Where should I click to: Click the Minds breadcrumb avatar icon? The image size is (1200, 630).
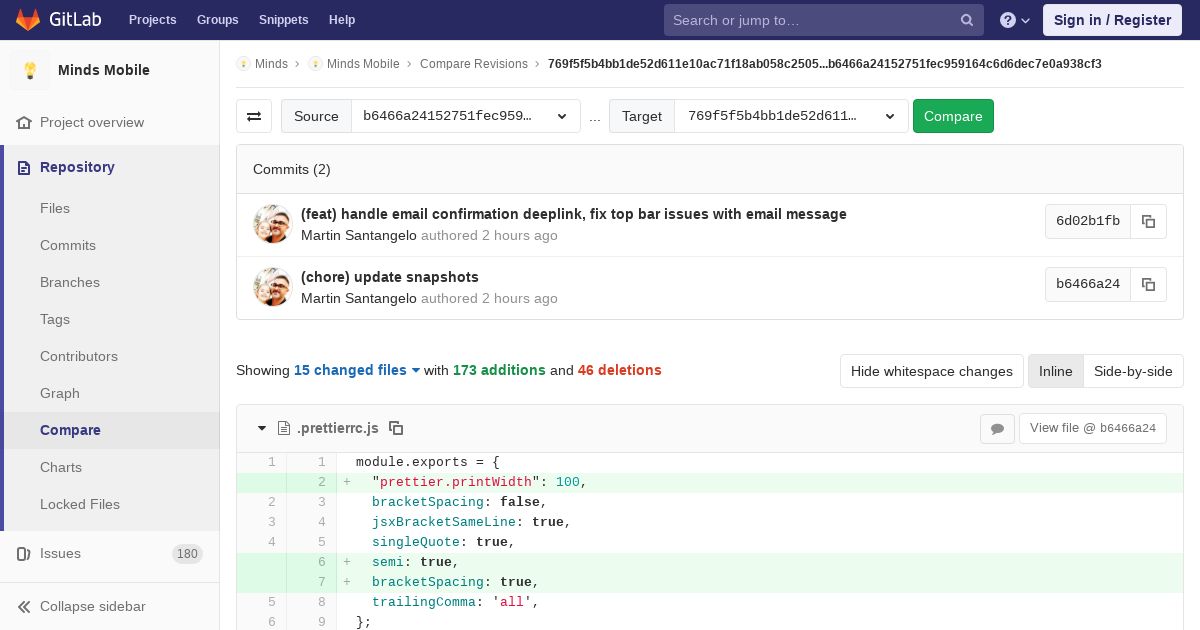pos(243,63)
